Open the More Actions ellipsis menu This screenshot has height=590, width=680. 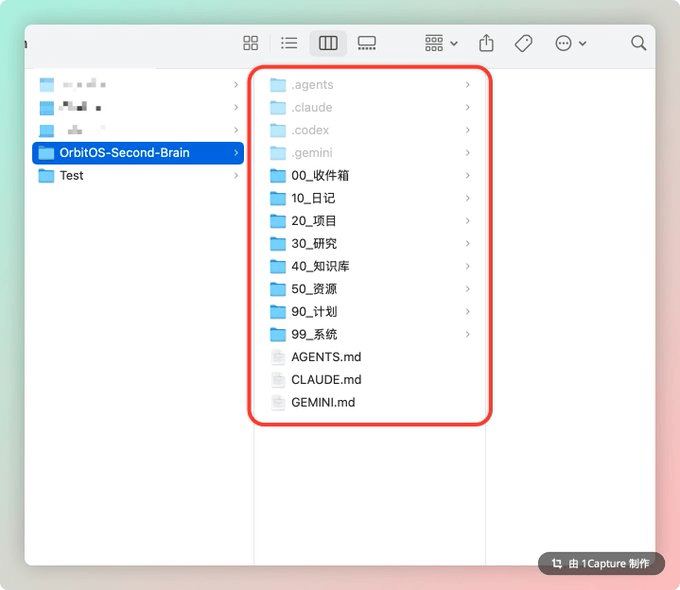click(570, 43)
